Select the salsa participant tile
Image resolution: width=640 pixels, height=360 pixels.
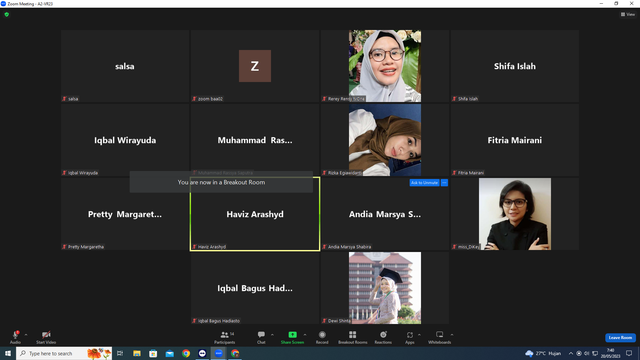pos(125,66)
